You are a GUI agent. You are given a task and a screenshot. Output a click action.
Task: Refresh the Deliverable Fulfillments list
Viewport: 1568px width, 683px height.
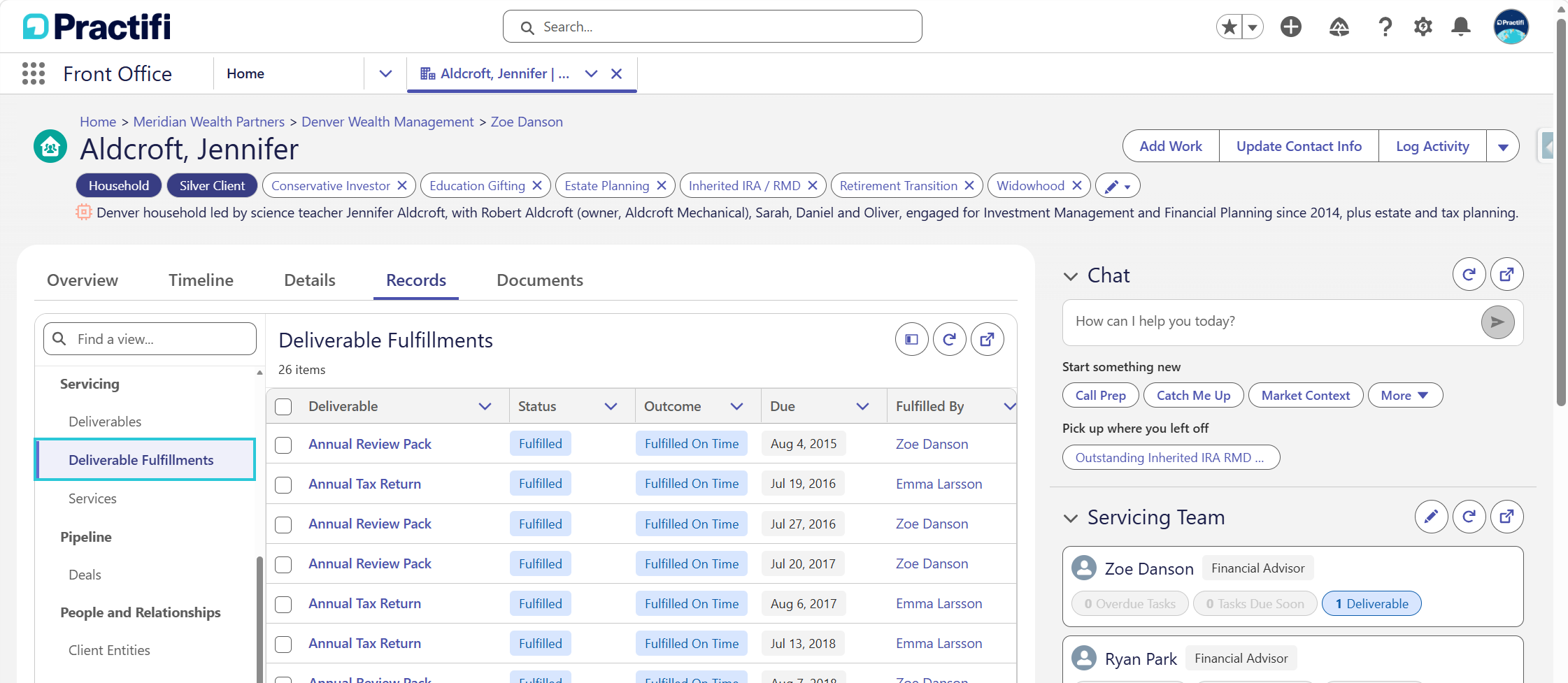[950, 340]
